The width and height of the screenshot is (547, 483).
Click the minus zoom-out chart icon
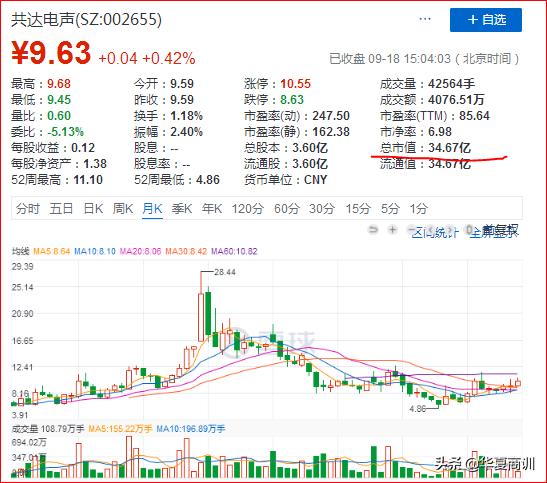coord(411,230)
